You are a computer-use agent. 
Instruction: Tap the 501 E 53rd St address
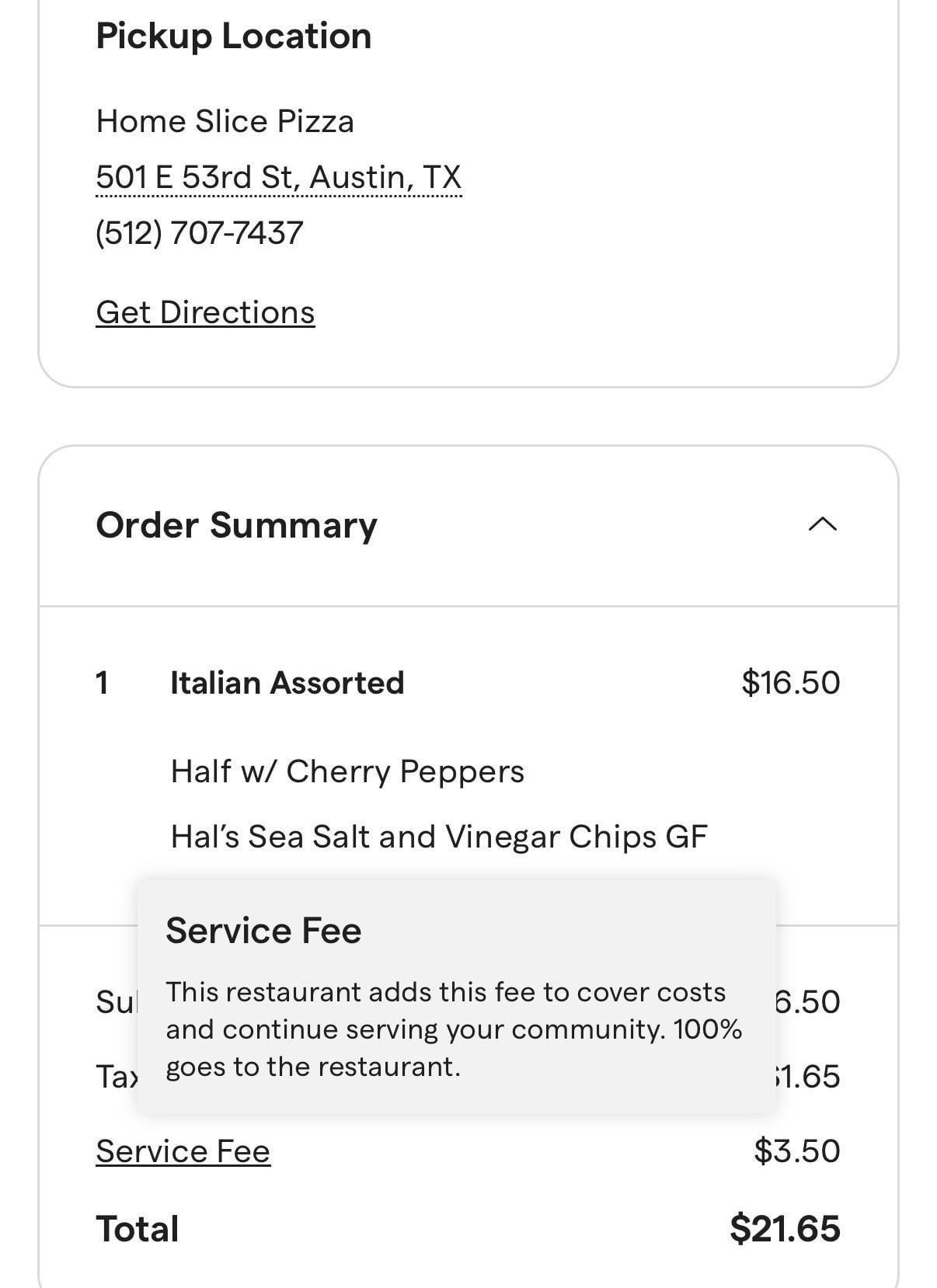(278, 177)
